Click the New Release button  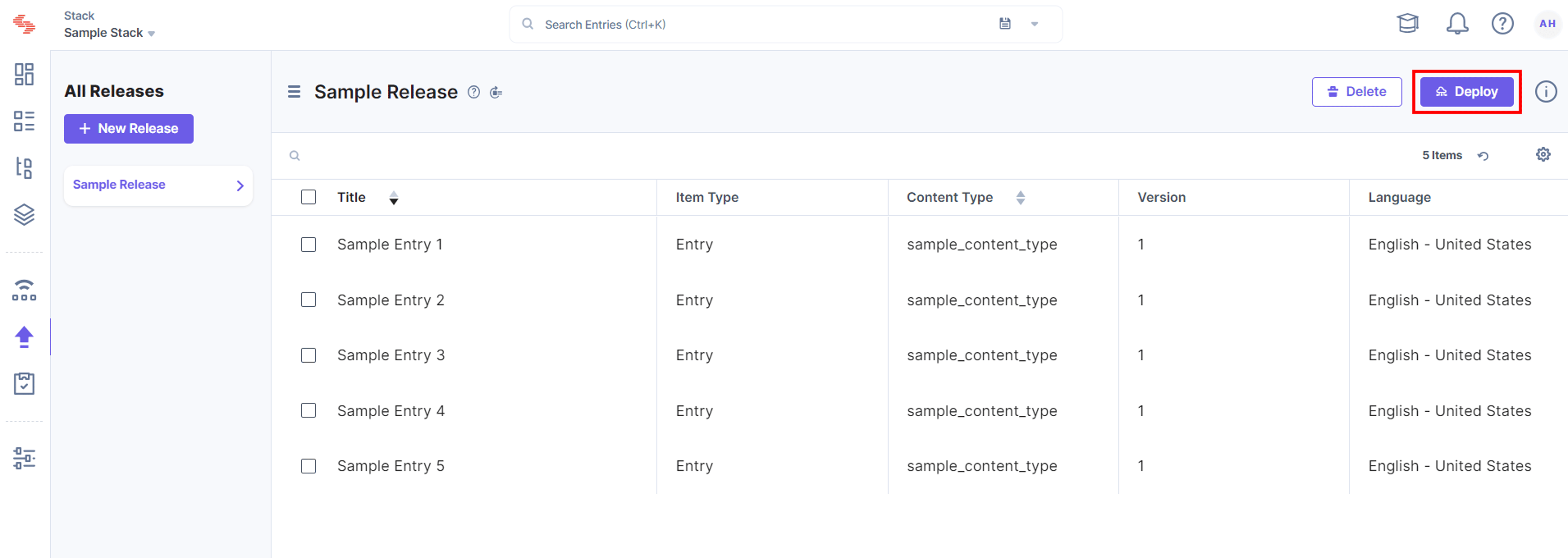click(129, 129)
